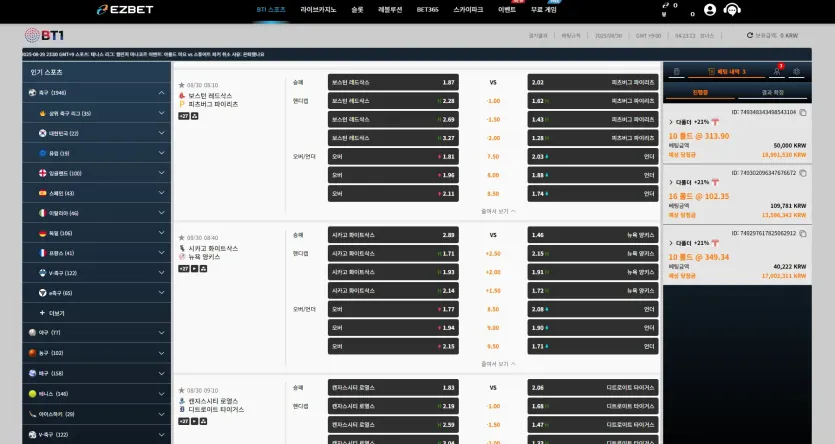Open the bet slip icon tab
835x444 pixels.
pyautogui.click(x=676, y=71)
